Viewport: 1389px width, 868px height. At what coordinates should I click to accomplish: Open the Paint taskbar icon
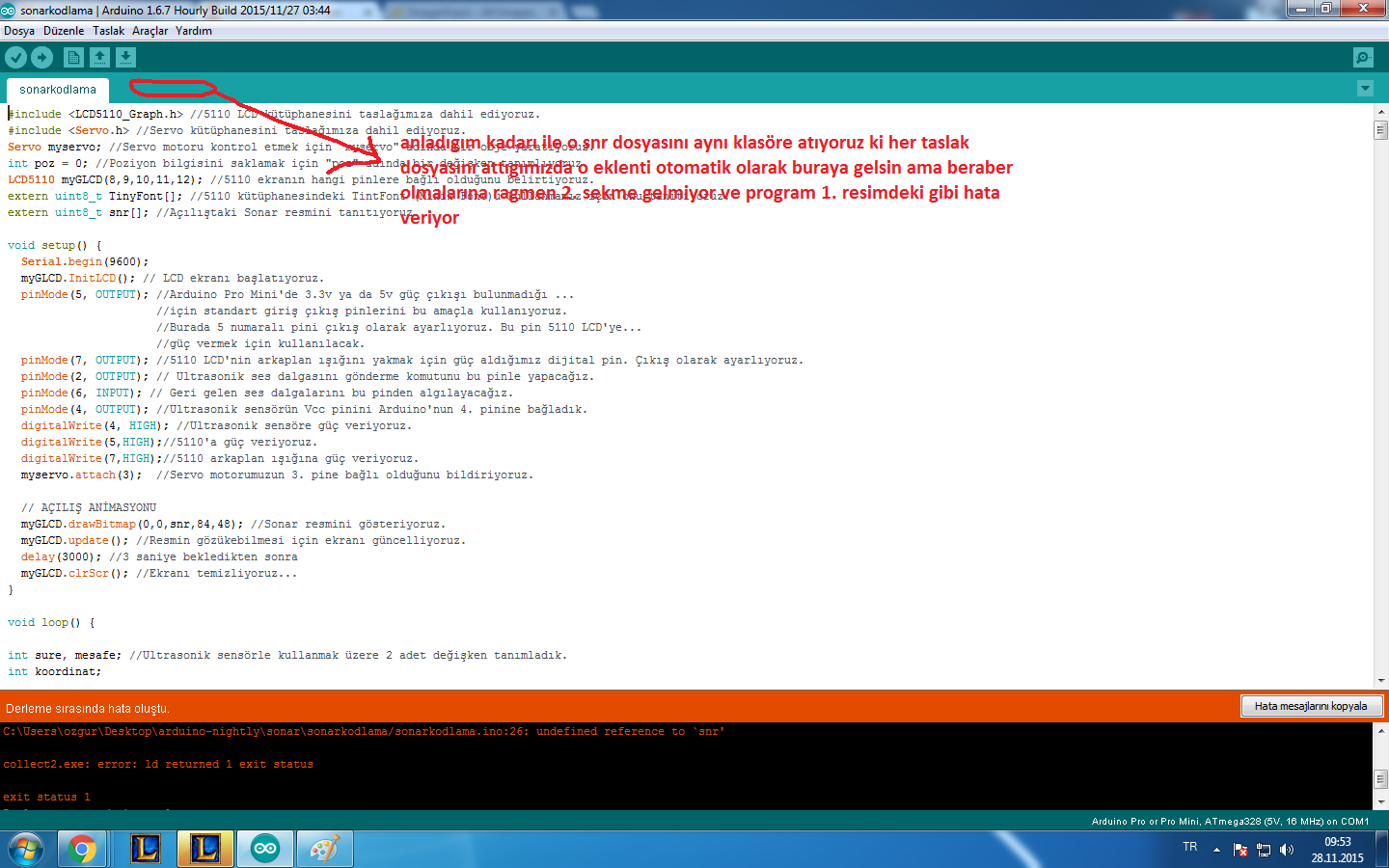[325, 849]
